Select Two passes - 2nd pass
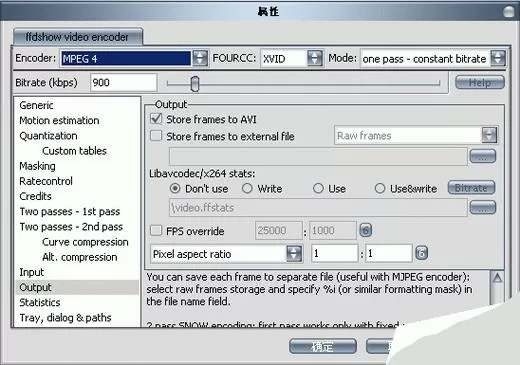Viewport: 520px width, 365px height. [x=71, y=227]
